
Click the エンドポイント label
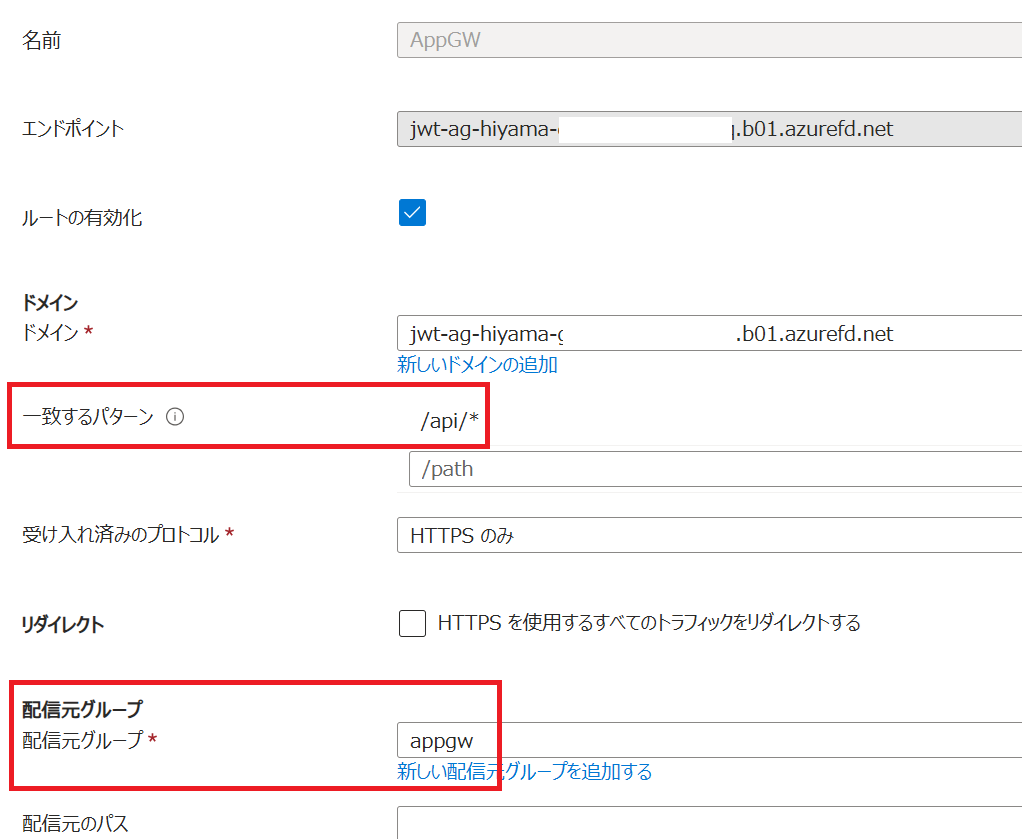click(x=73, y=129)
